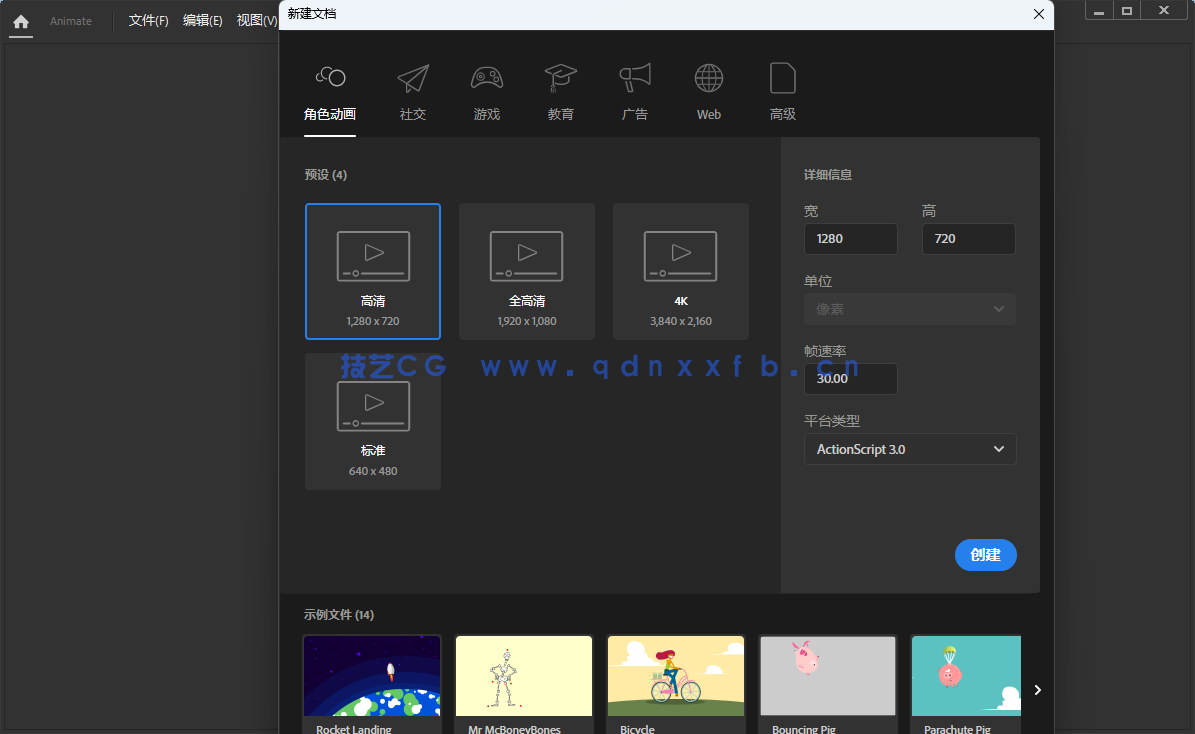Open the 单位 dropdown
Image resolution: width=1195 pixels, height=734 pixels.
click(x=909, y=309)
